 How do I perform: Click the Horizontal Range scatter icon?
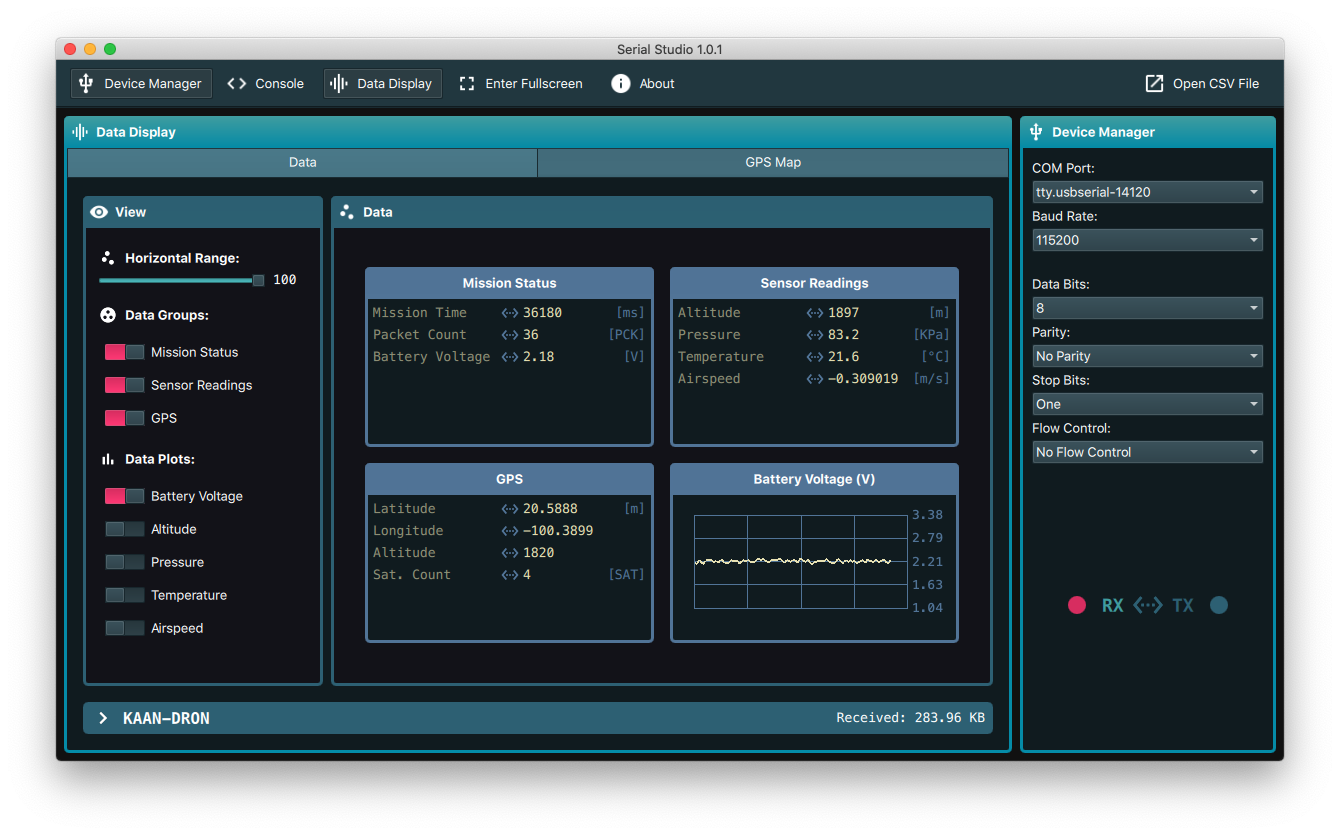pos(108,258)
